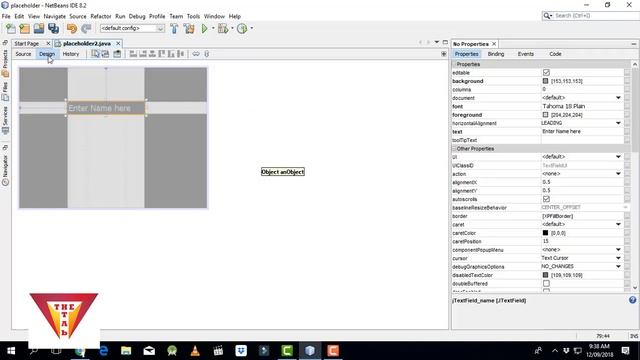Switch to History view
Screen dimensions: 640x360
click(71, 54)
